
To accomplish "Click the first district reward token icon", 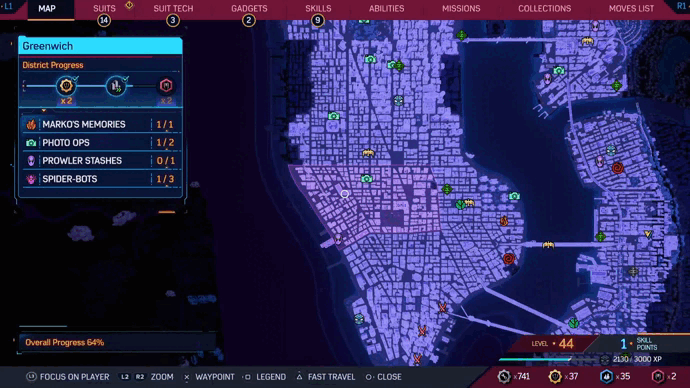I will [66, 86].
